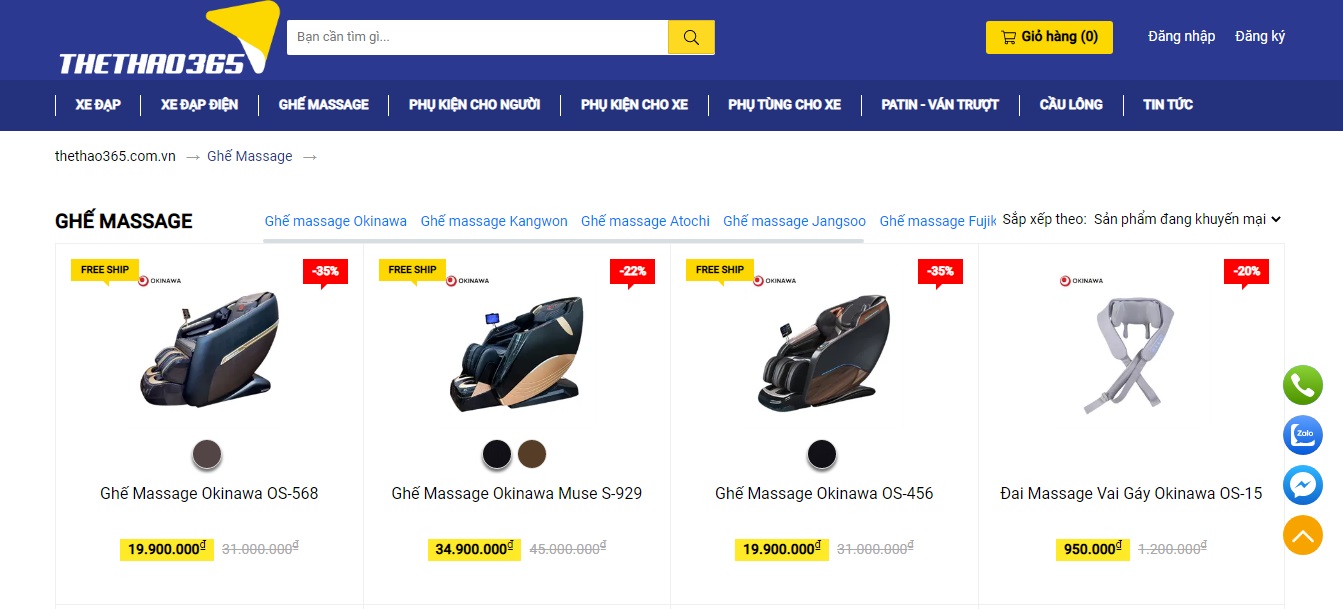Screen dimensions: 1343x609
Task: Select the PATIN - VÁN TRƯỢT menu
Action: tap(940, 104)
